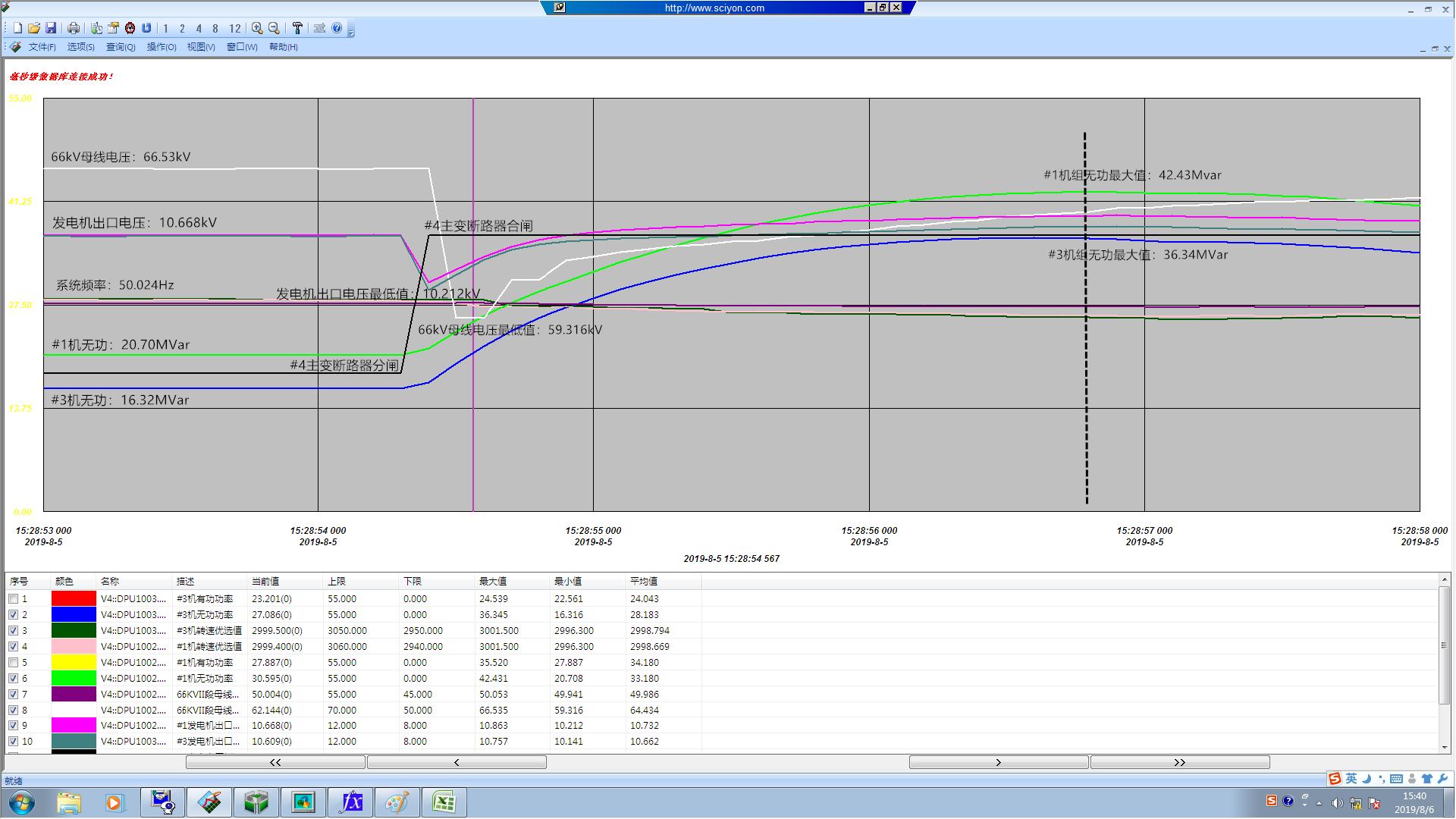Open the 窗口(W) menu
The image size is (1456, 819).
coord(242,47)
